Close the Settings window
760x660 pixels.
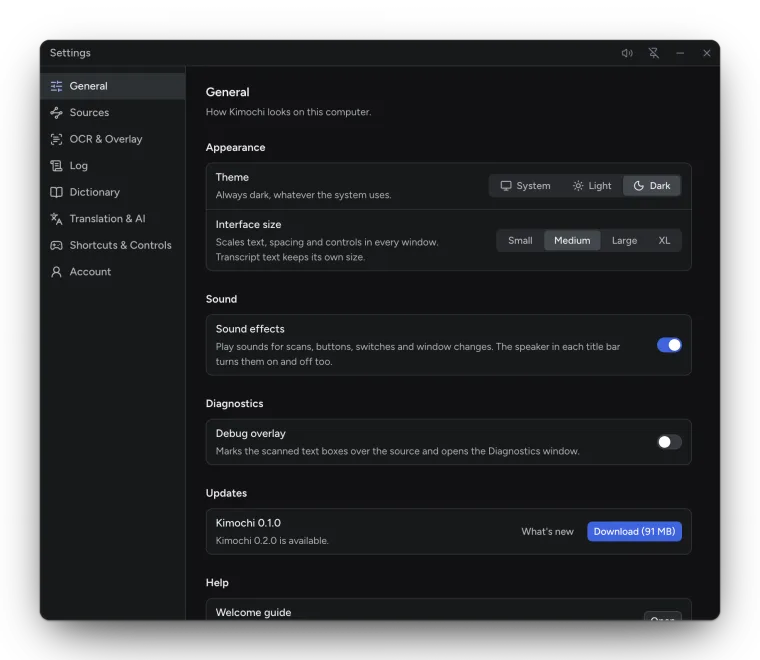coord(707,53)
